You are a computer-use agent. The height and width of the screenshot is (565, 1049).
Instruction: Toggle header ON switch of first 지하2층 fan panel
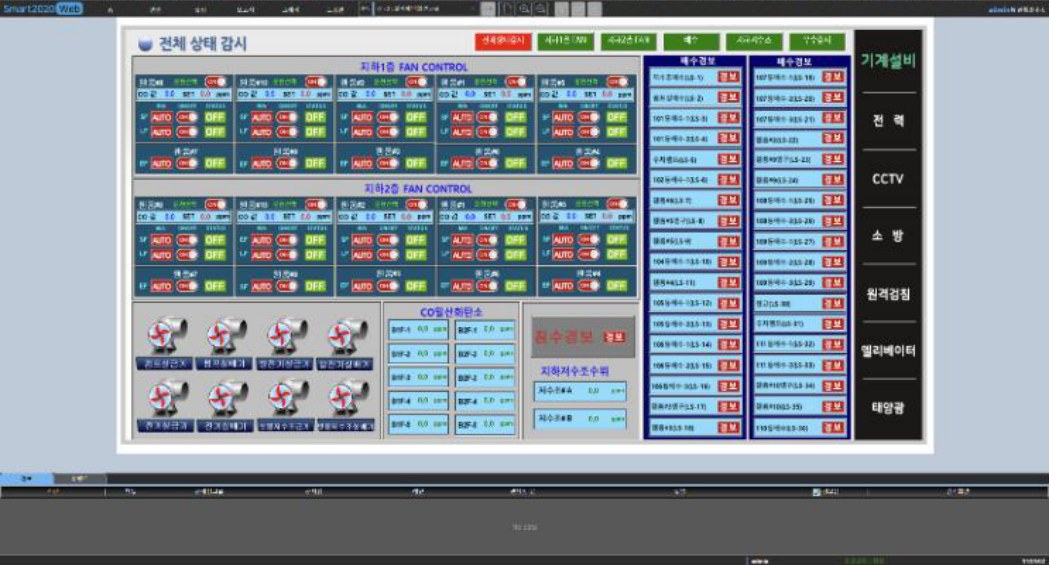pos(215,204)
